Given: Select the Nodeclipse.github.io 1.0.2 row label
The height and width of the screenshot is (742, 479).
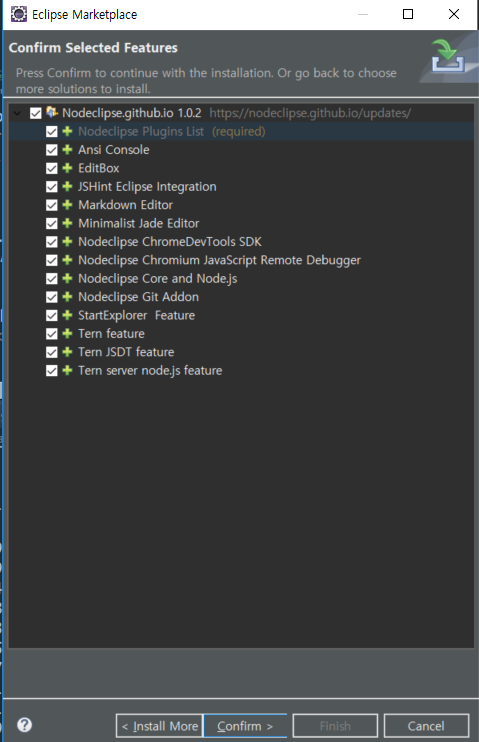Looking at the screenshot, I should pyautogui.click(x=132, y=113).
